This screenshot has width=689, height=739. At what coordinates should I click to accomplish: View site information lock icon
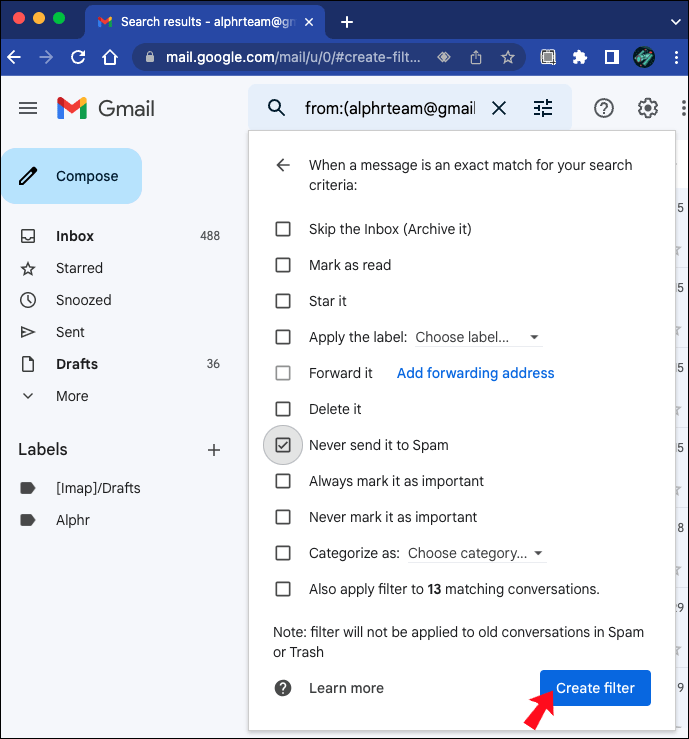(150, 57)
